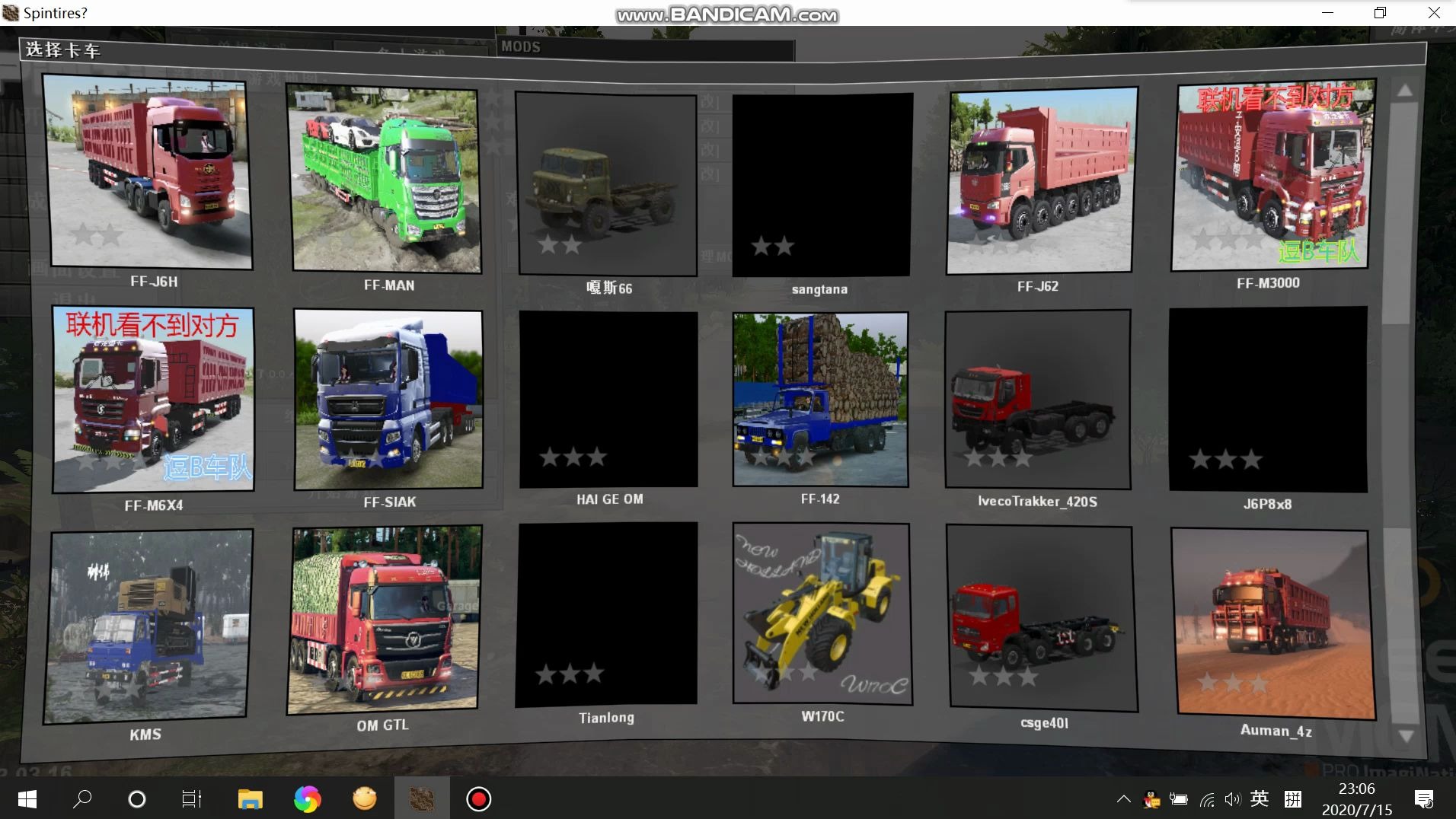The height and width of the screenshot is (819, 1456).
Task: Click the Auman_4z name label
Action: pyautogui.click(x=1276, y=731)
